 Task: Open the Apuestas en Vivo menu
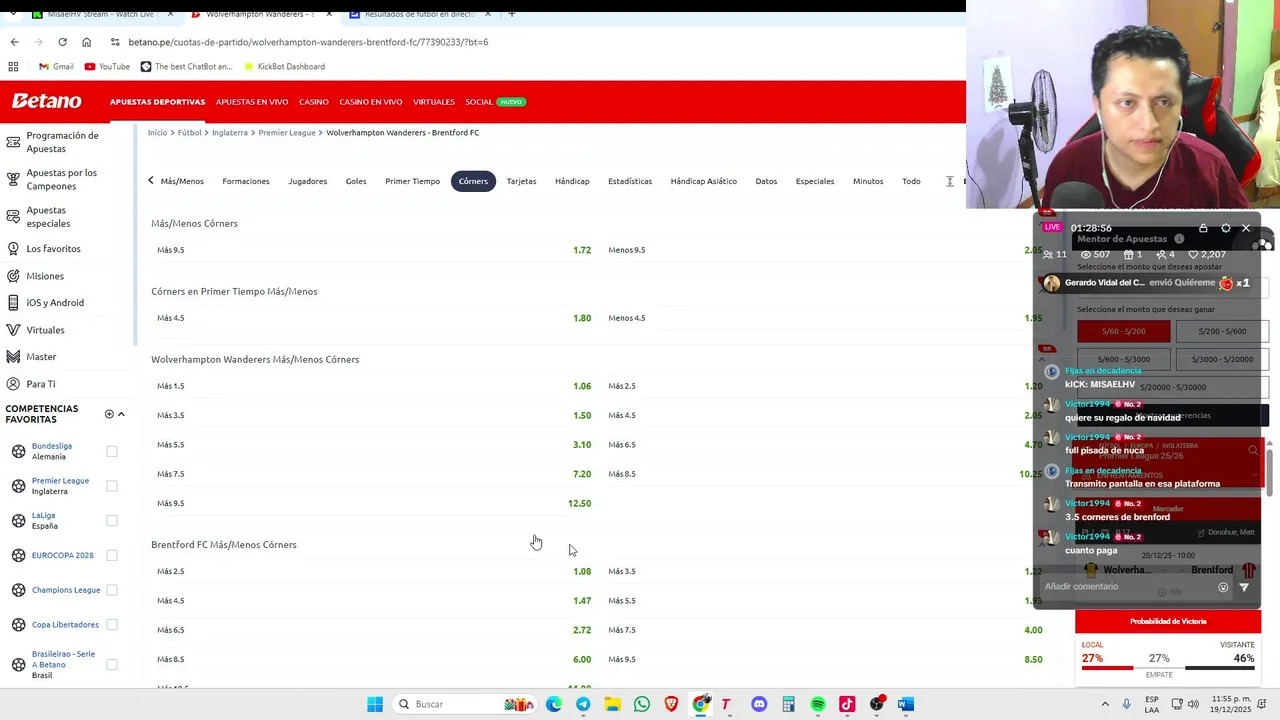click(x=252, y=102)
